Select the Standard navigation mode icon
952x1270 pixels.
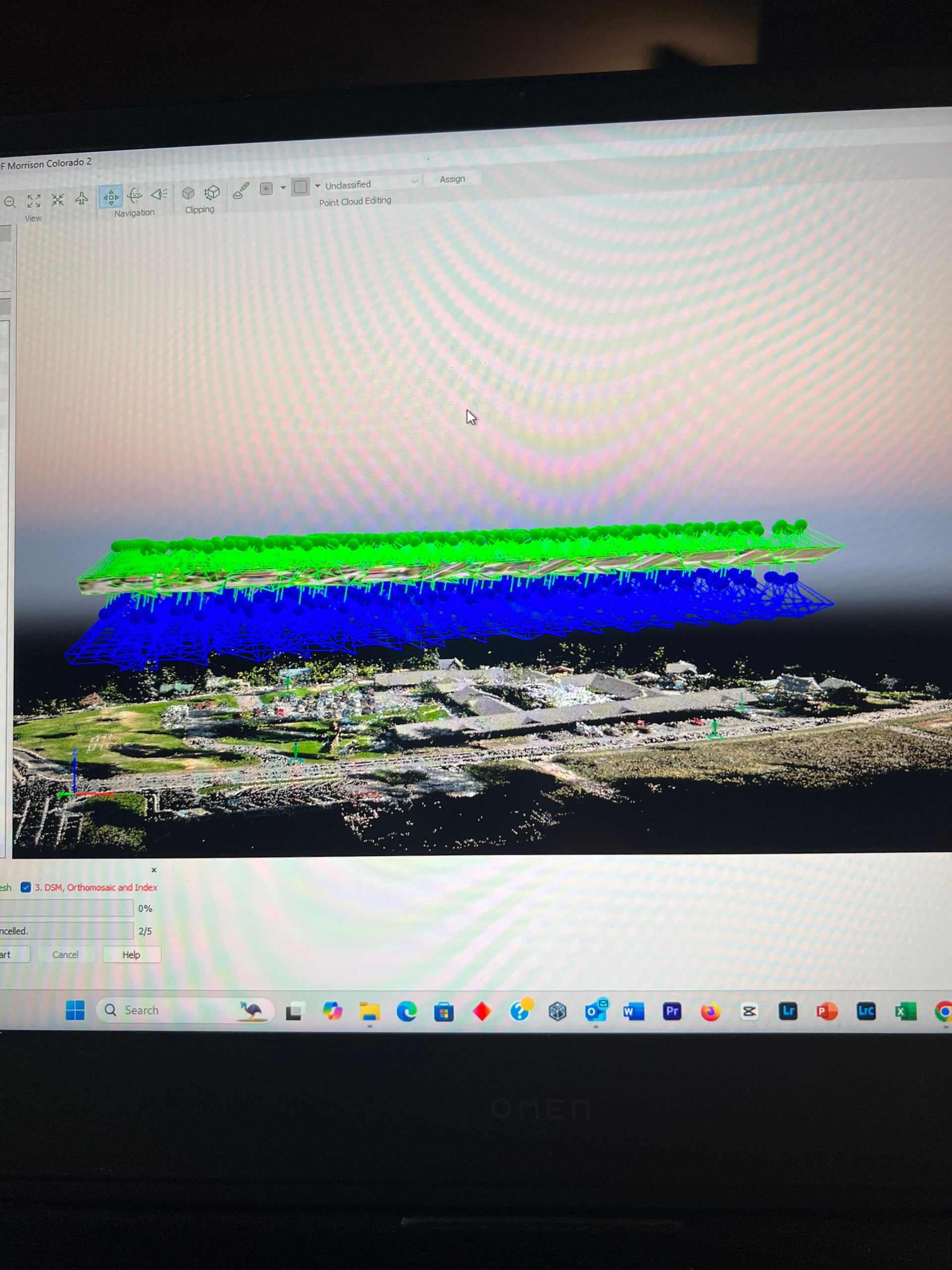click(111, 196)
